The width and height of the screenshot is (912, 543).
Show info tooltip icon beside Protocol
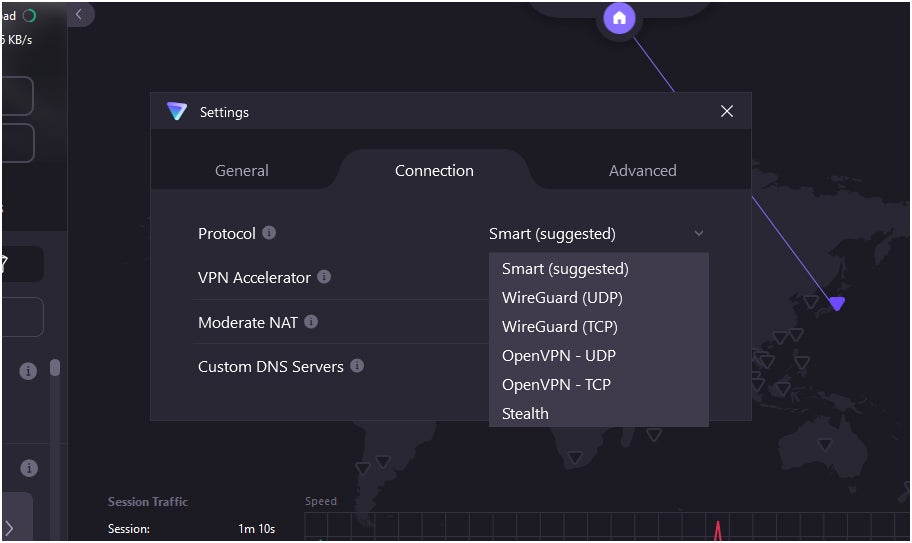click(269, 233)
